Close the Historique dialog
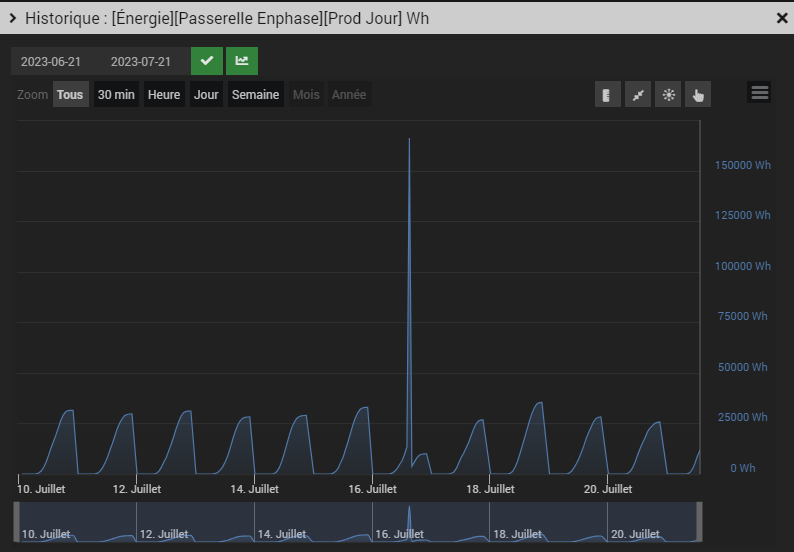The image size is (794, 552). click(x=782, y=18)
